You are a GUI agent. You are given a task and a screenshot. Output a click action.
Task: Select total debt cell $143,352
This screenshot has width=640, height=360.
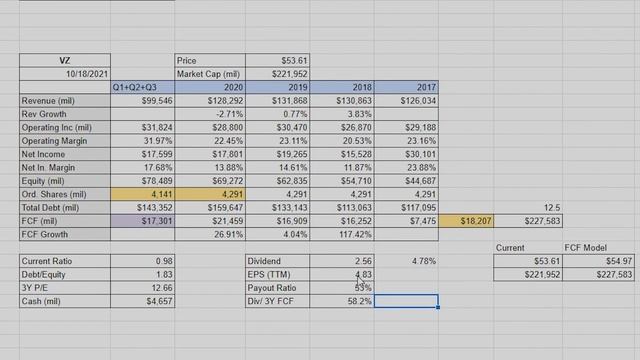(142, 208)
